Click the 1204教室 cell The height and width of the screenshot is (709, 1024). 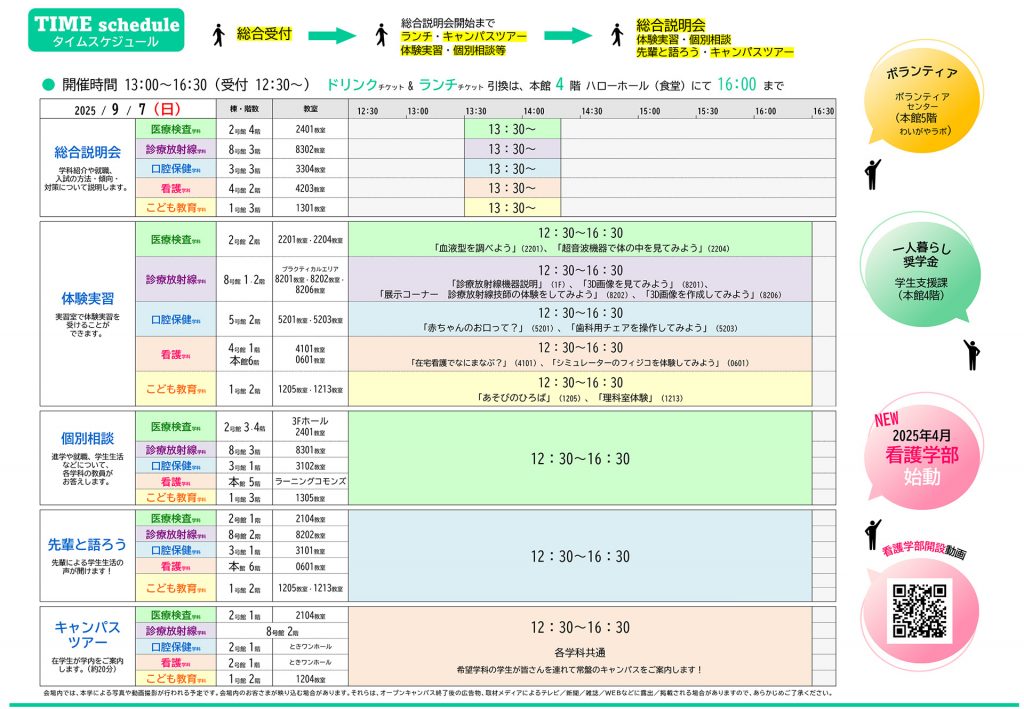pos(310,679)
